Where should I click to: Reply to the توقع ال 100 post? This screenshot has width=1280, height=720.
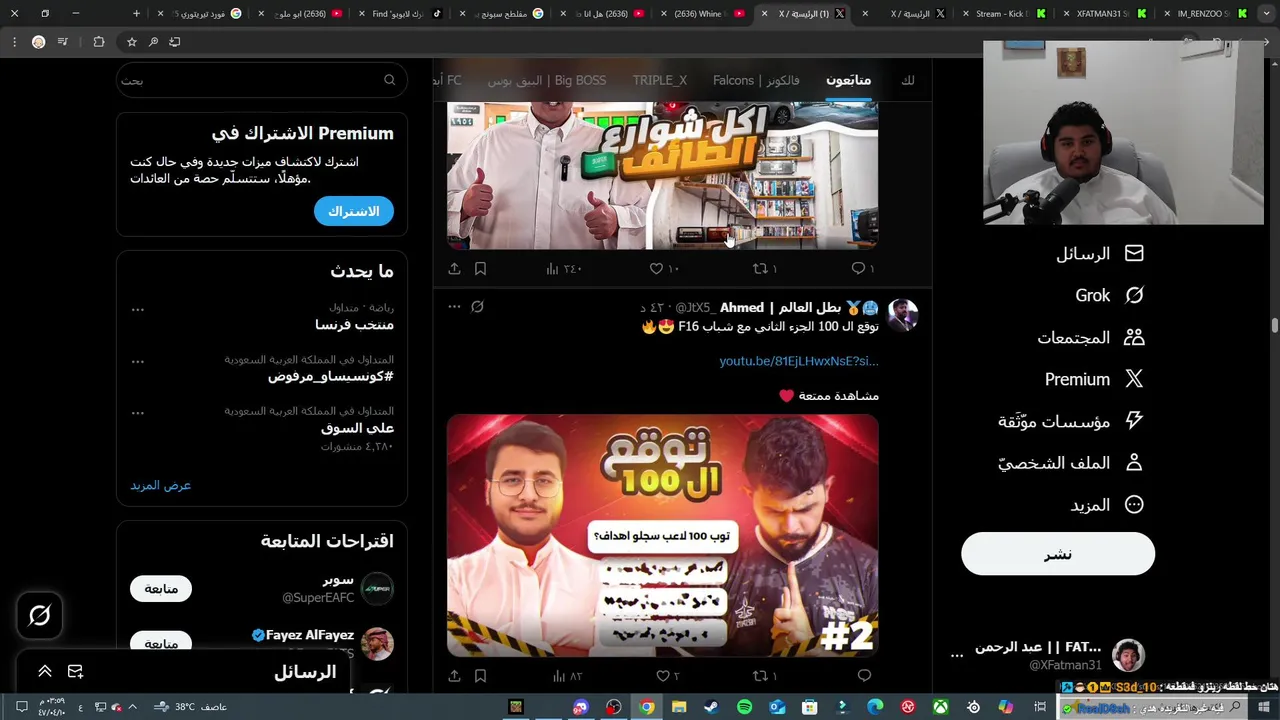[864, 676]
